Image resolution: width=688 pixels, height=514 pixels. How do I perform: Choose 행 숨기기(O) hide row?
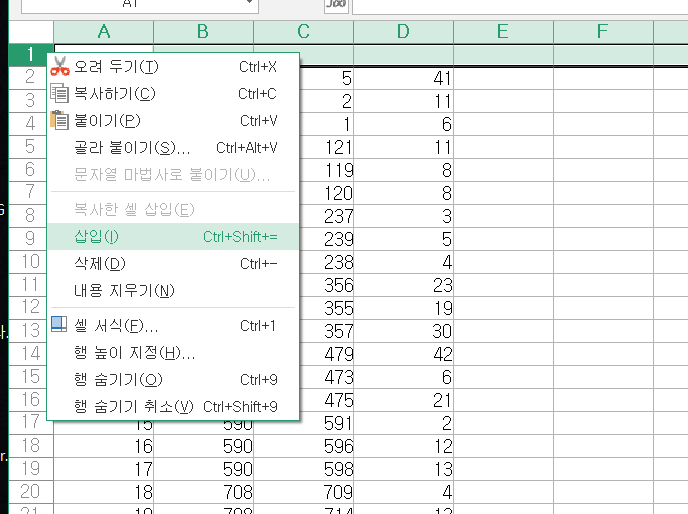click(173, 380)
